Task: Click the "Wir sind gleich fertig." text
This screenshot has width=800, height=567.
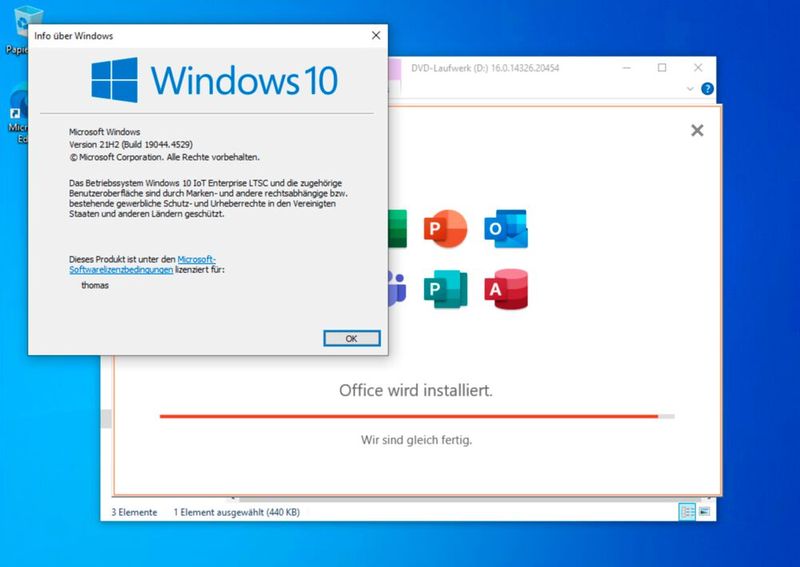Action: pyautogui.click(x=416, y=440)
